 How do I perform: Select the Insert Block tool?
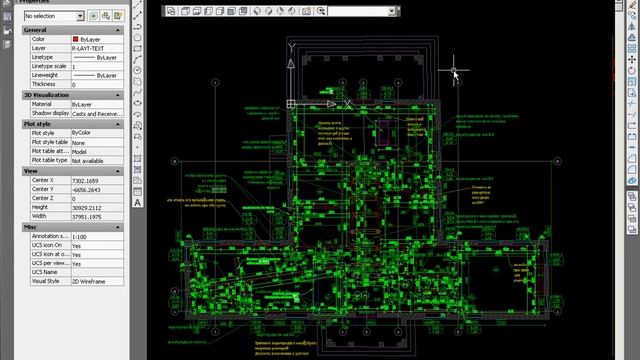tap(138, 125)
